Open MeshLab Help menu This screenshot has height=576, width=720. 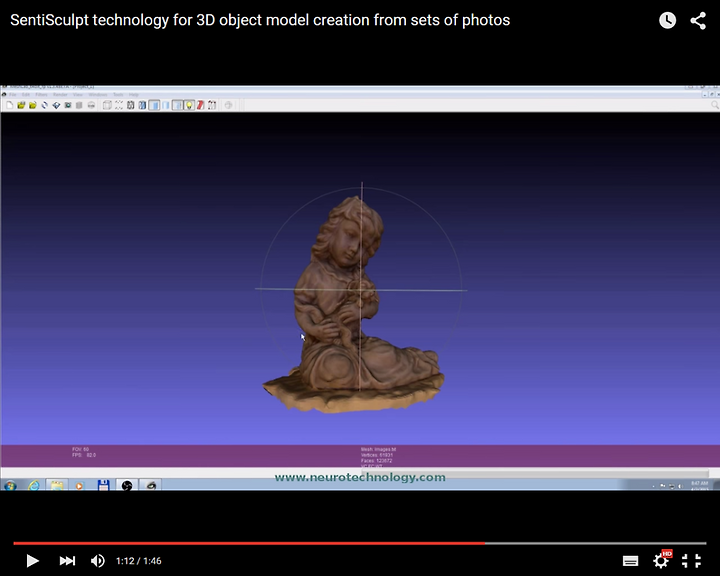pos(134,95)
